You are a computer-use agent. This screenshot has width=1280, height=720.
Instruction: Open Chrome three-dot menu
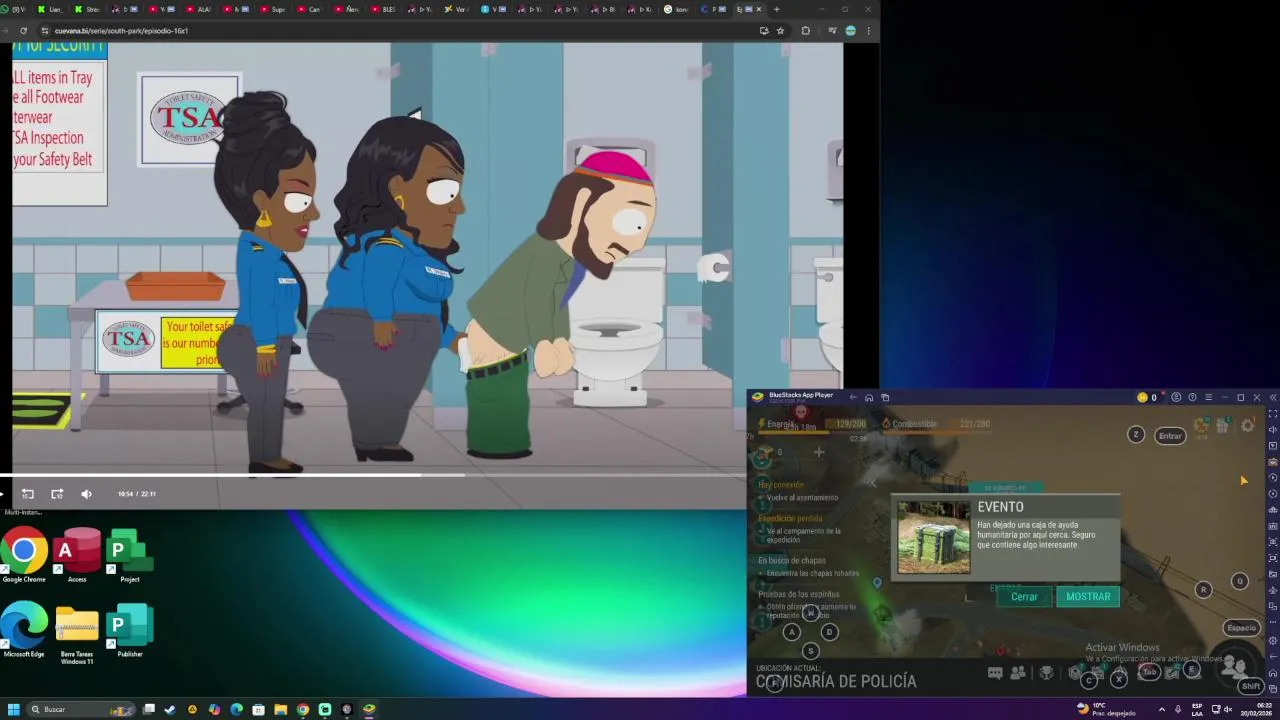click(868, 31)
